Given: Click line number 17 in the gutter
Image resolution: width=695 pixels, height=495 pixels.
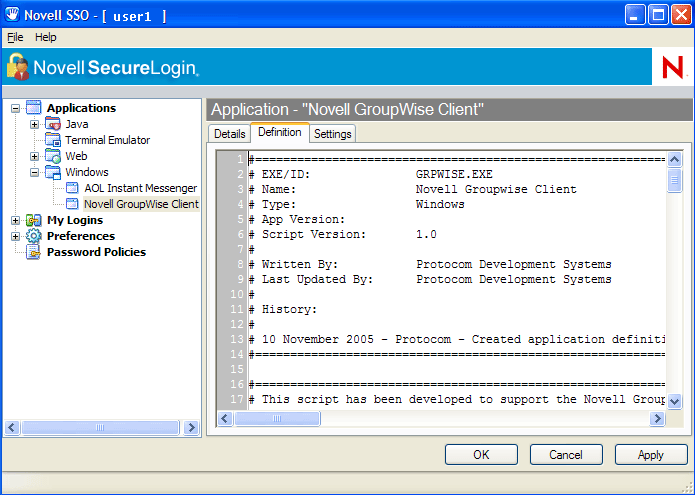Looking at the screenshot, I should tap(237, 399).
